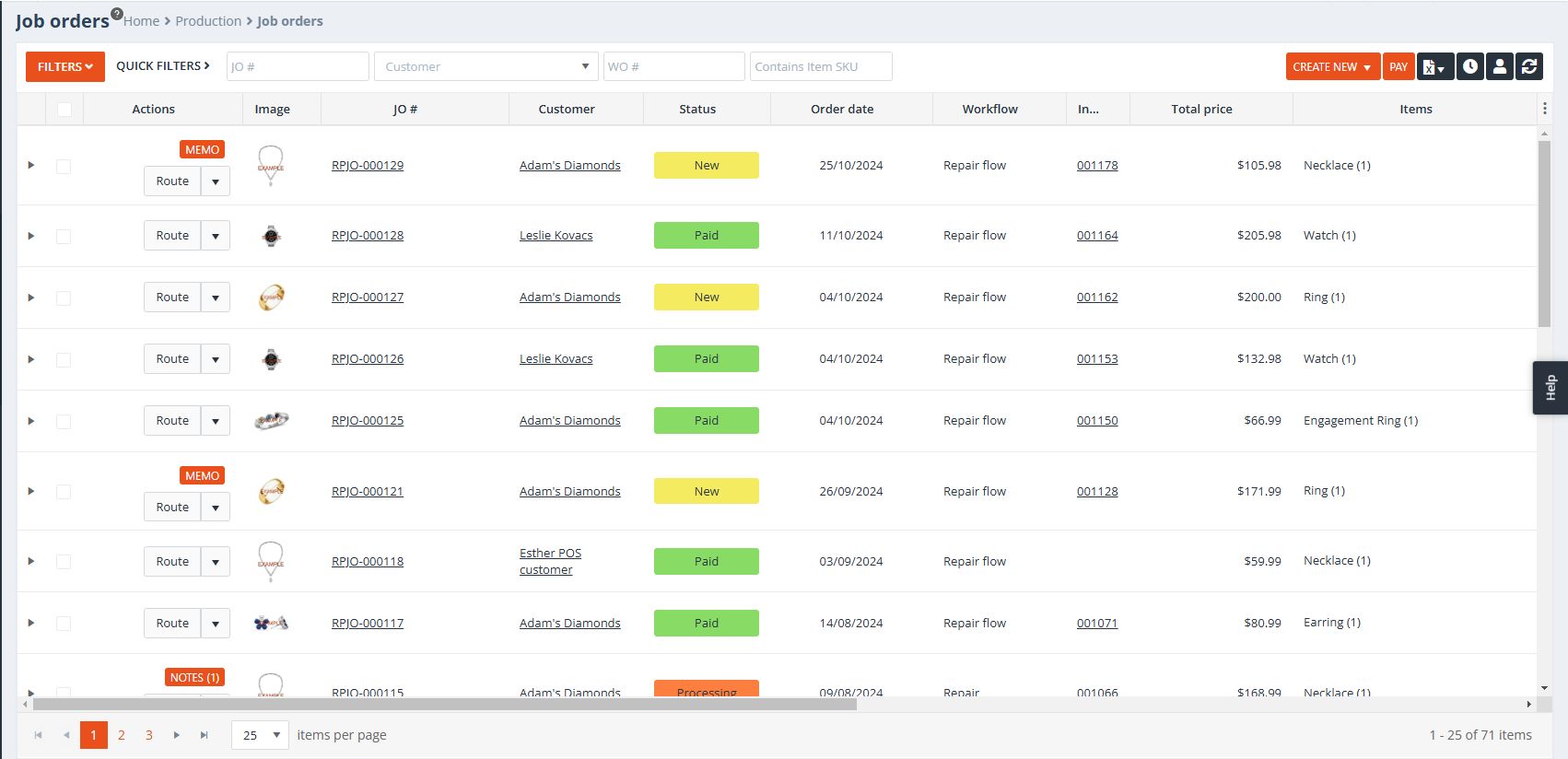Click the user profile icon in toolbar
Screen dimensions: 1568x759
point(1500,66)
